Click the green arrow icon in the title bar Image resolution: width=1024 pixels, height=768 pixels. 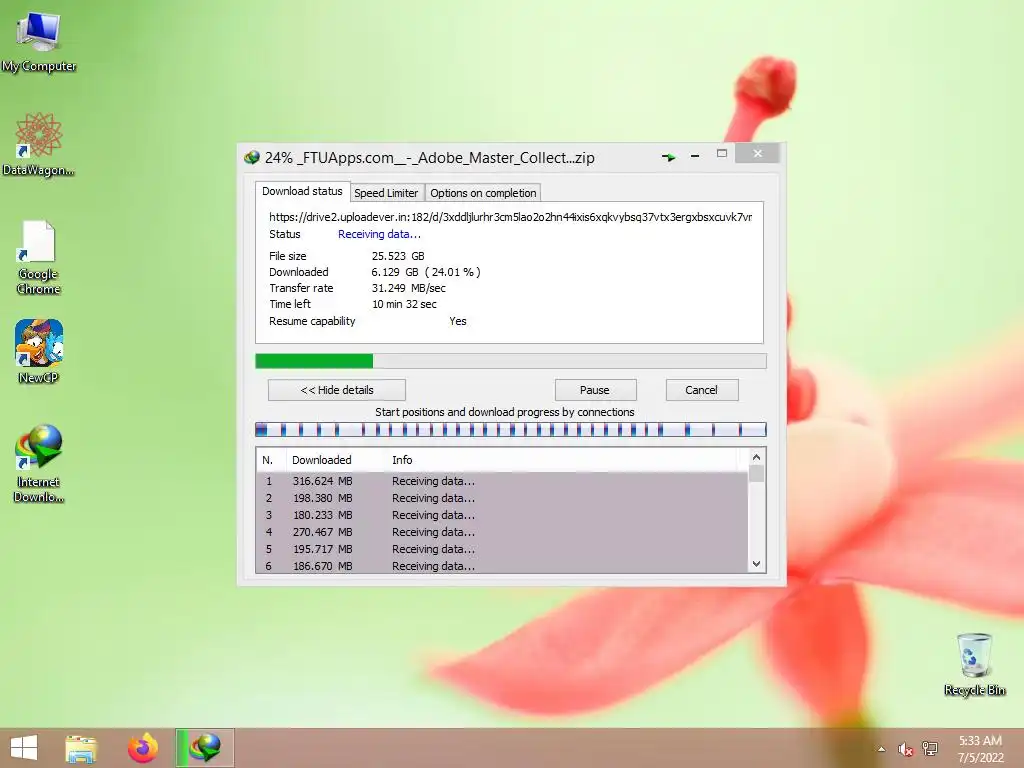coord(669,157)
